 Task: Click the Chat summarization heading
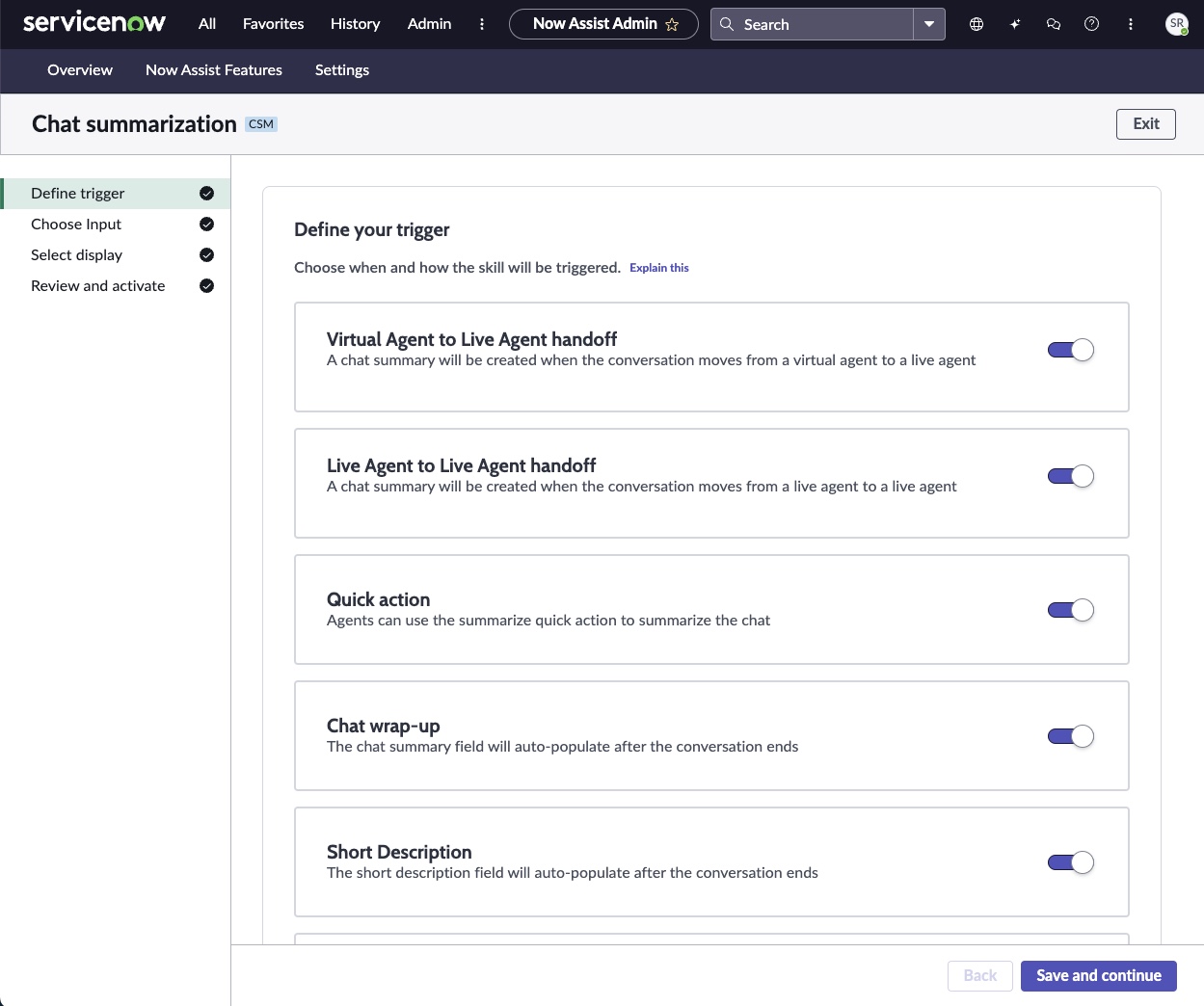coord(134,124)
